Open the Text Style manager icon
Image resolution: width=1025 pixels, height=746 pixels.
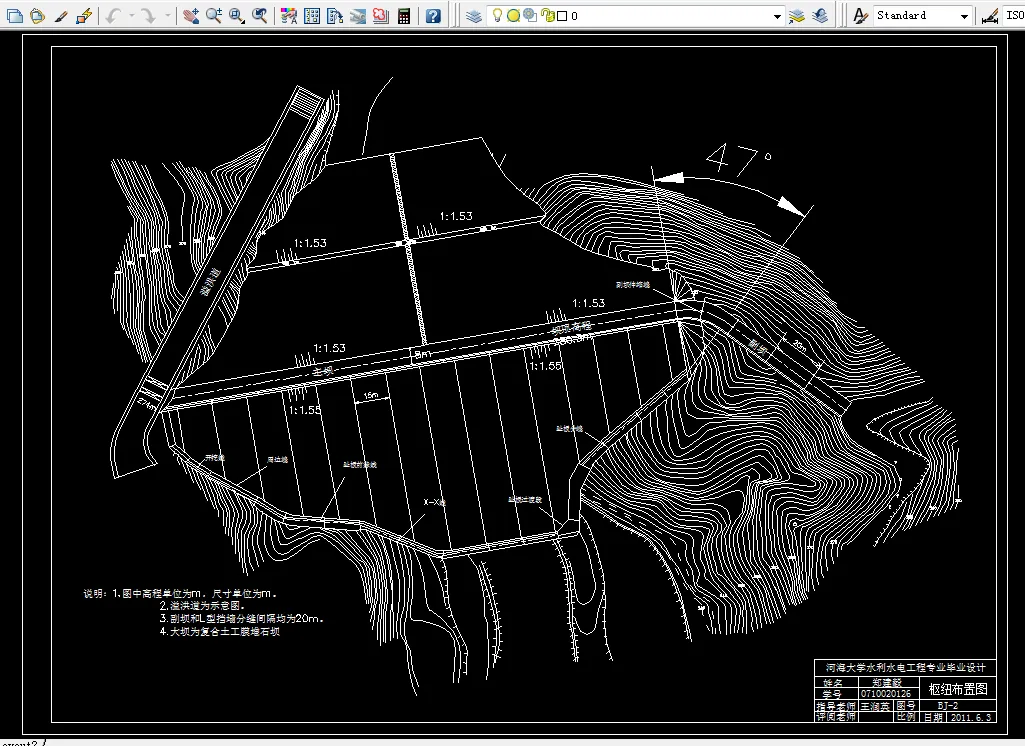point(861,16)
